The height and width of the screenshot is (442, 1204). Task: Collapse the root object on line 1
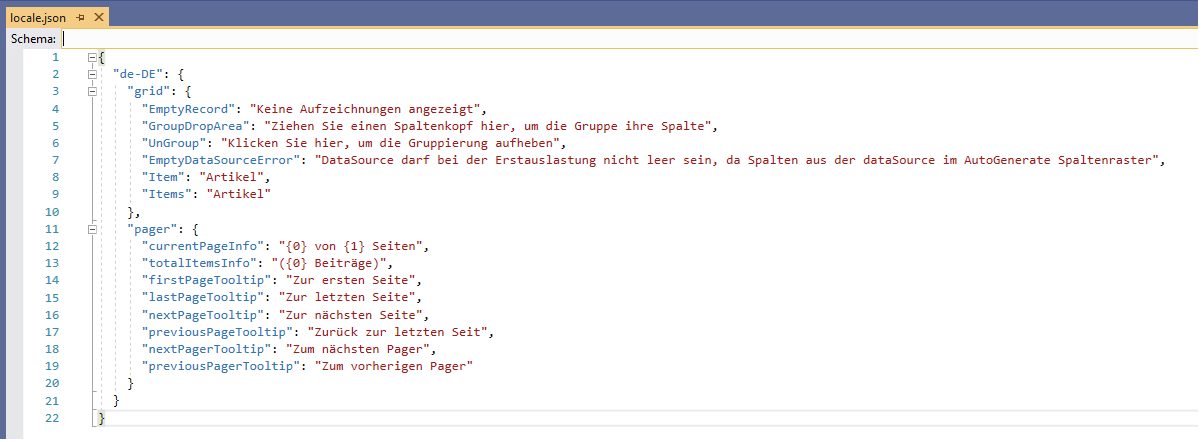pos(92,58)
